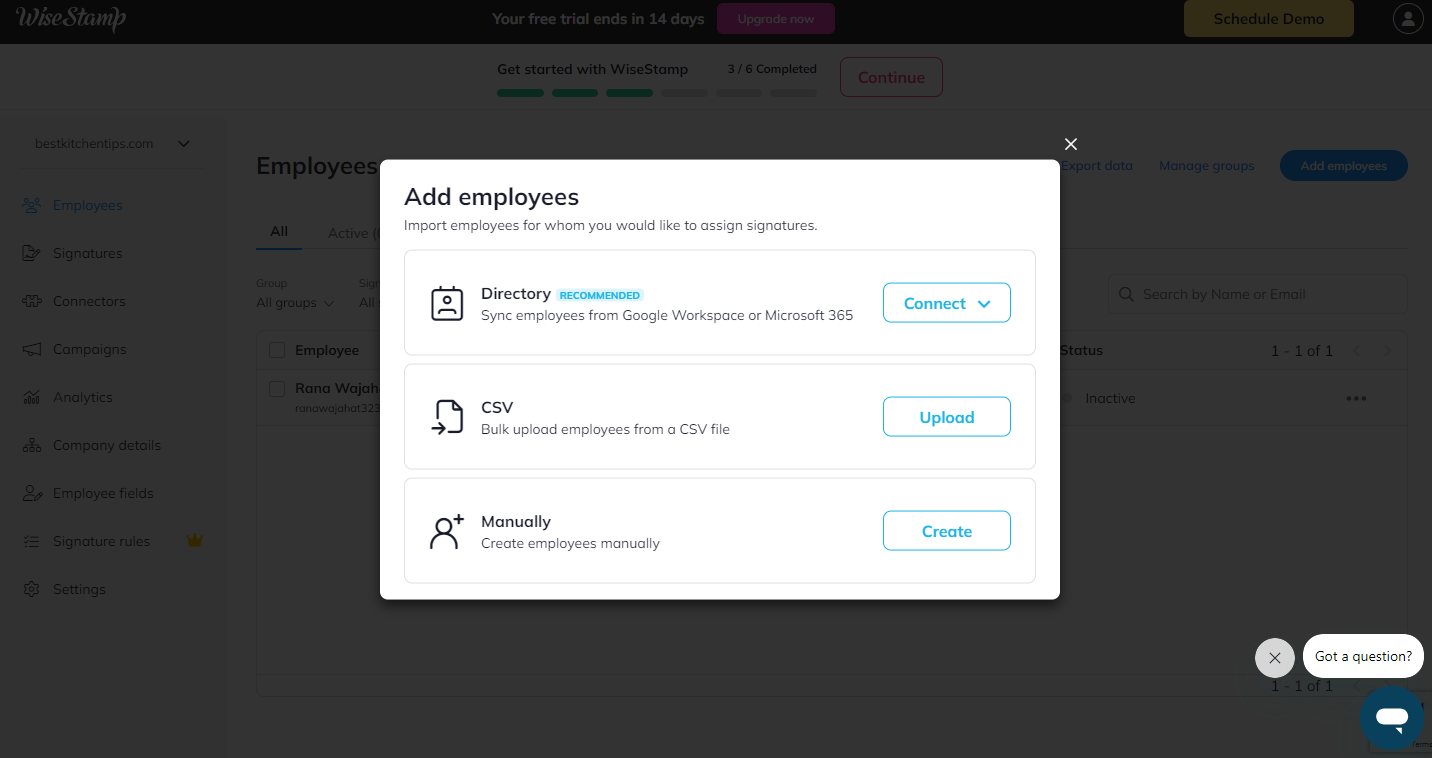This screenshot has width=1432, height=758.
Task: Click Create to add employees manually
Action: click(946, 531)
